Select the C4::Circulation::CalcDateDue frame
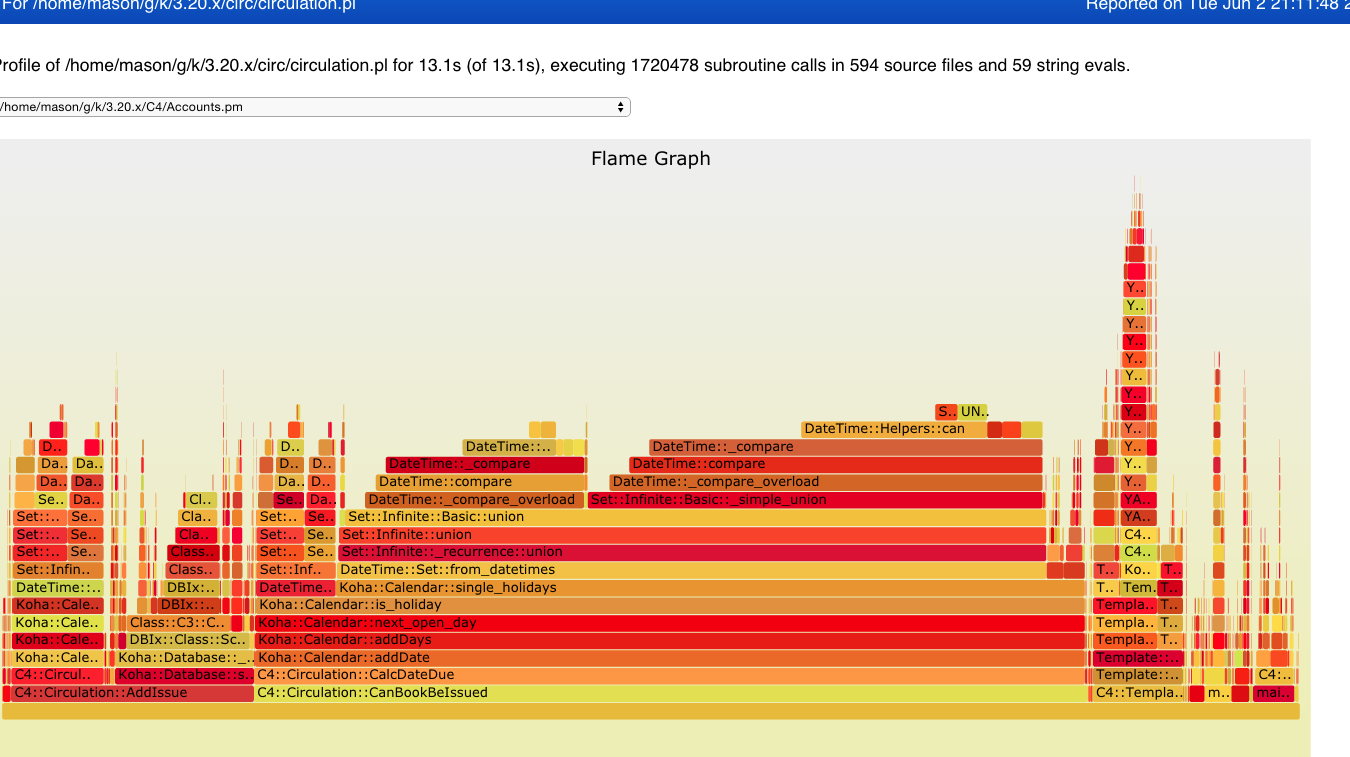The height and width of the screenshot is (757, 1350). 670,675
